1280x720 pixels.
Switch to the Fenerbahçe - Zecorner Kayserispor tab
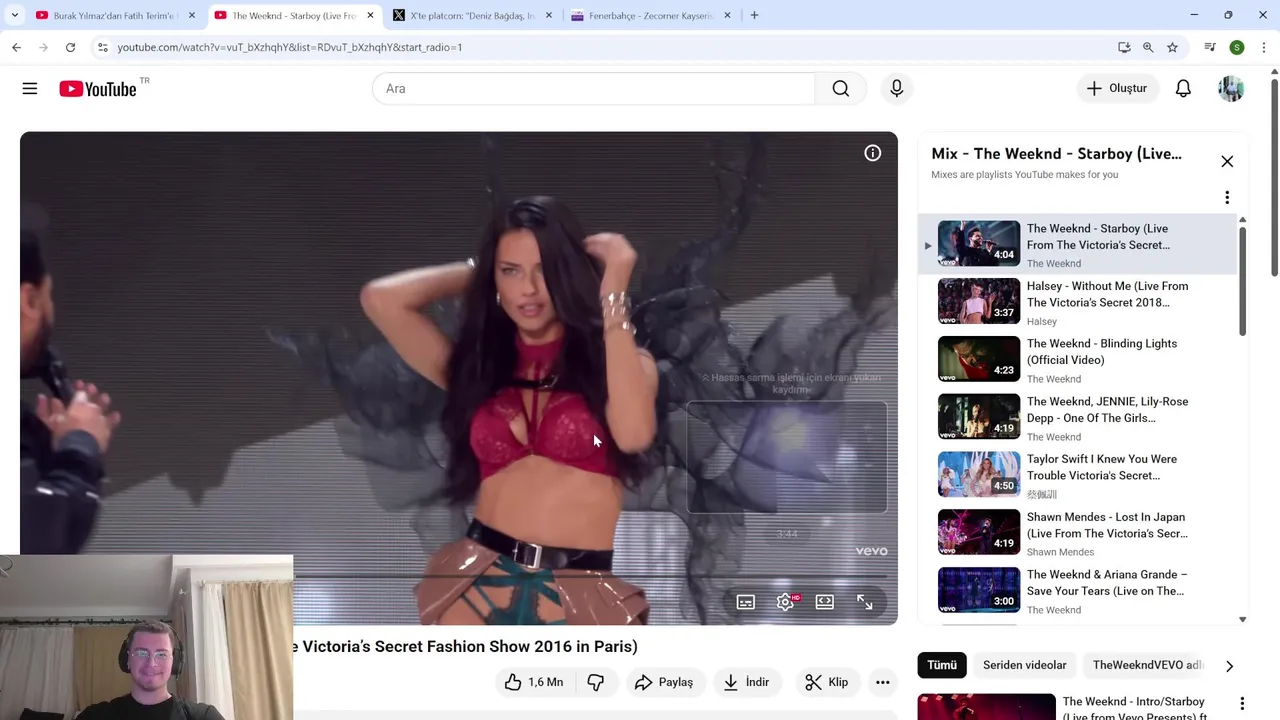(650, 15)
